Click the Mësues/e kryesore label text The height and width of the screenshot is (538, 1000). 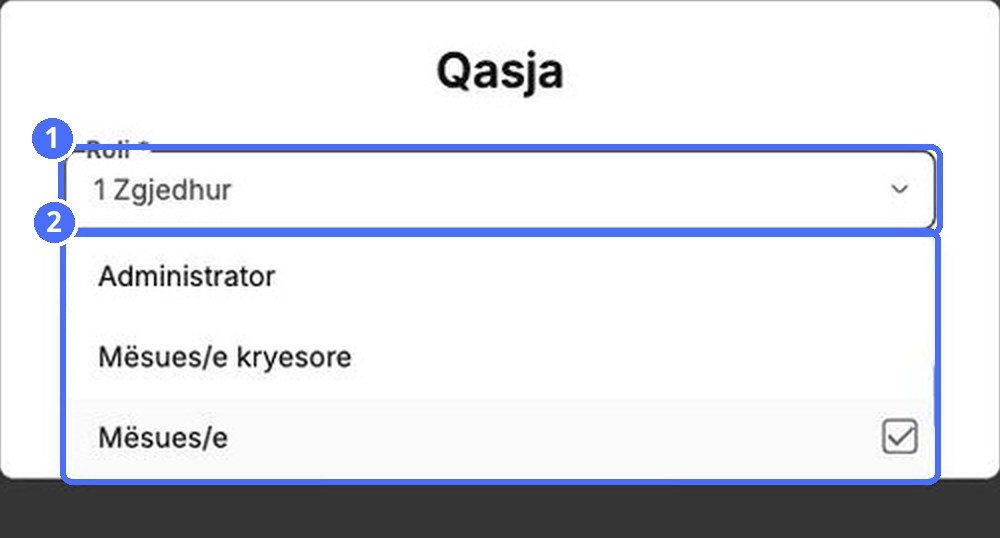tap(224, 357)
